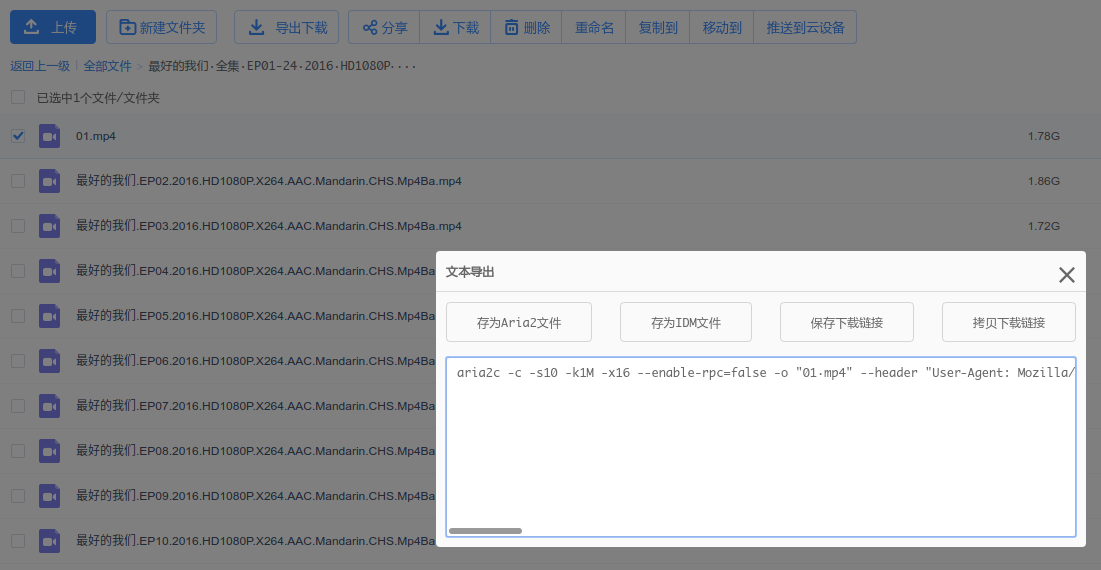
Task: Click the 拷贝下载链接 button
Action: pyautogui.click(x=1009, y=322)
